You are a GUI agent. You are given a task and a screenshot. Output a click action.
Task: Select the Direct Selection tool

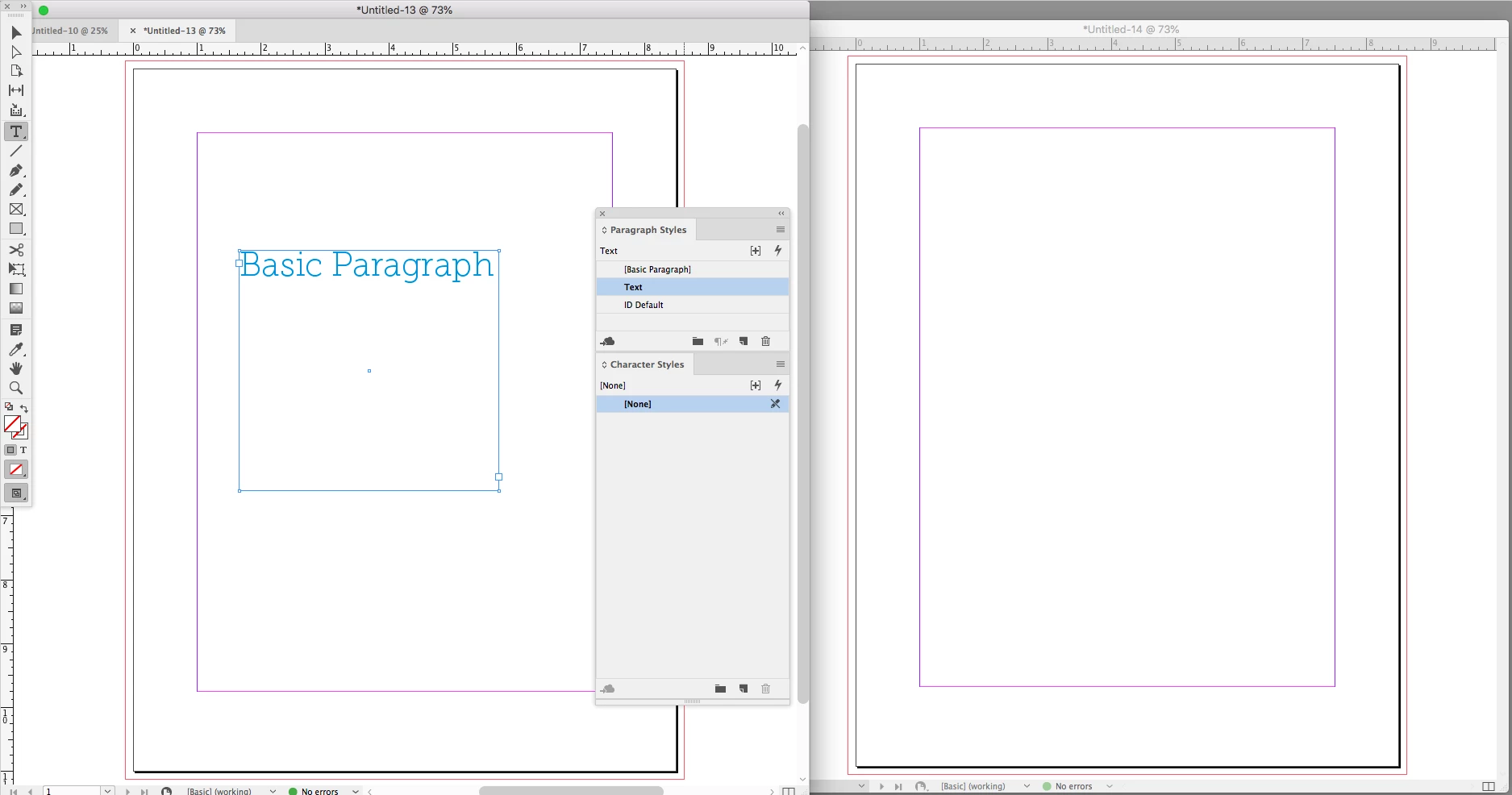[16, 52]
